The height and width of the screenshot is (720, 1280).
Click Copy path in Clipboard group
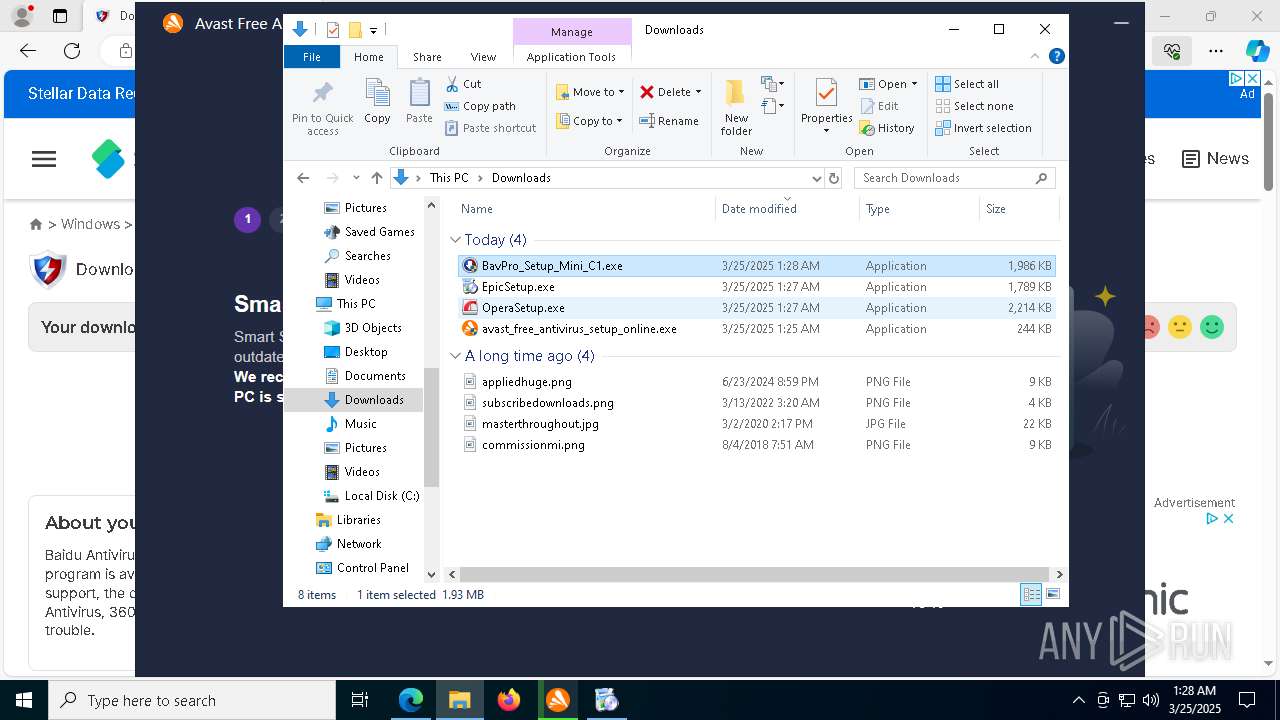[x=480, y=106]
